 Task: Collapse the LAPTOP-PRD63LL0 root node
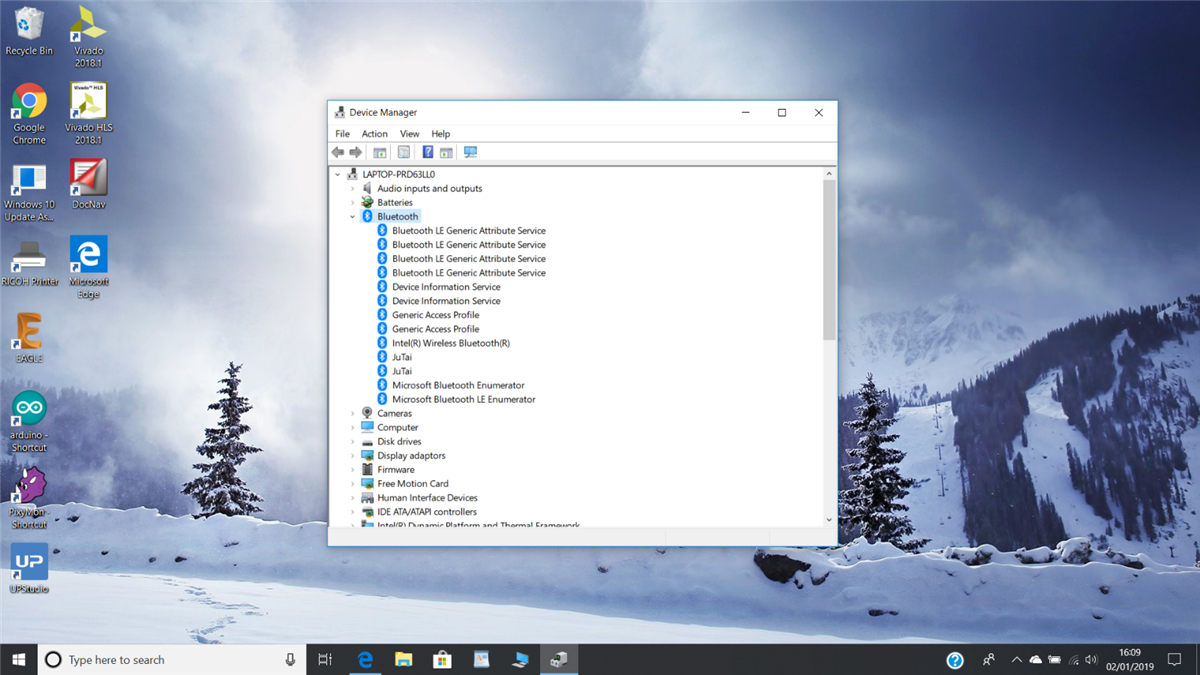click(x=338, y=175)
